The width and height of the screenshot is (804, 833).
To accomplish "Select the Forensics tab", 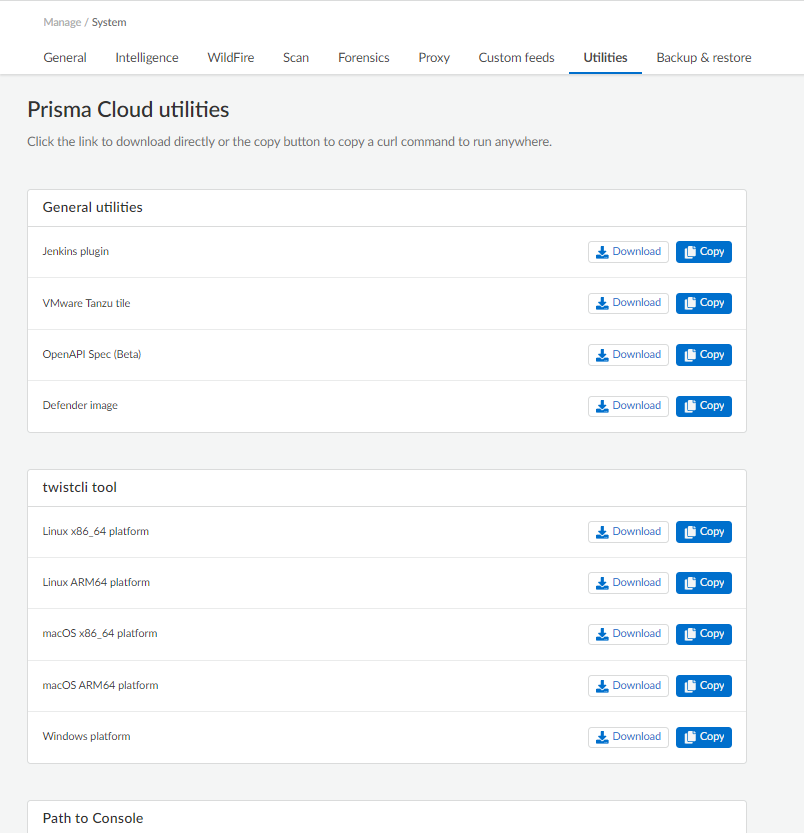I will point(364,58).
